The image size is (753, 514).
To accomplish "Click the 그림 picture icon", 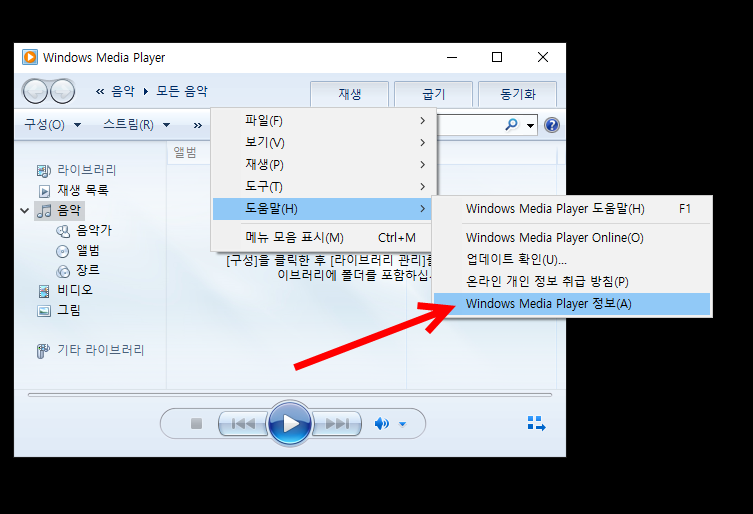I will [44, 311].
